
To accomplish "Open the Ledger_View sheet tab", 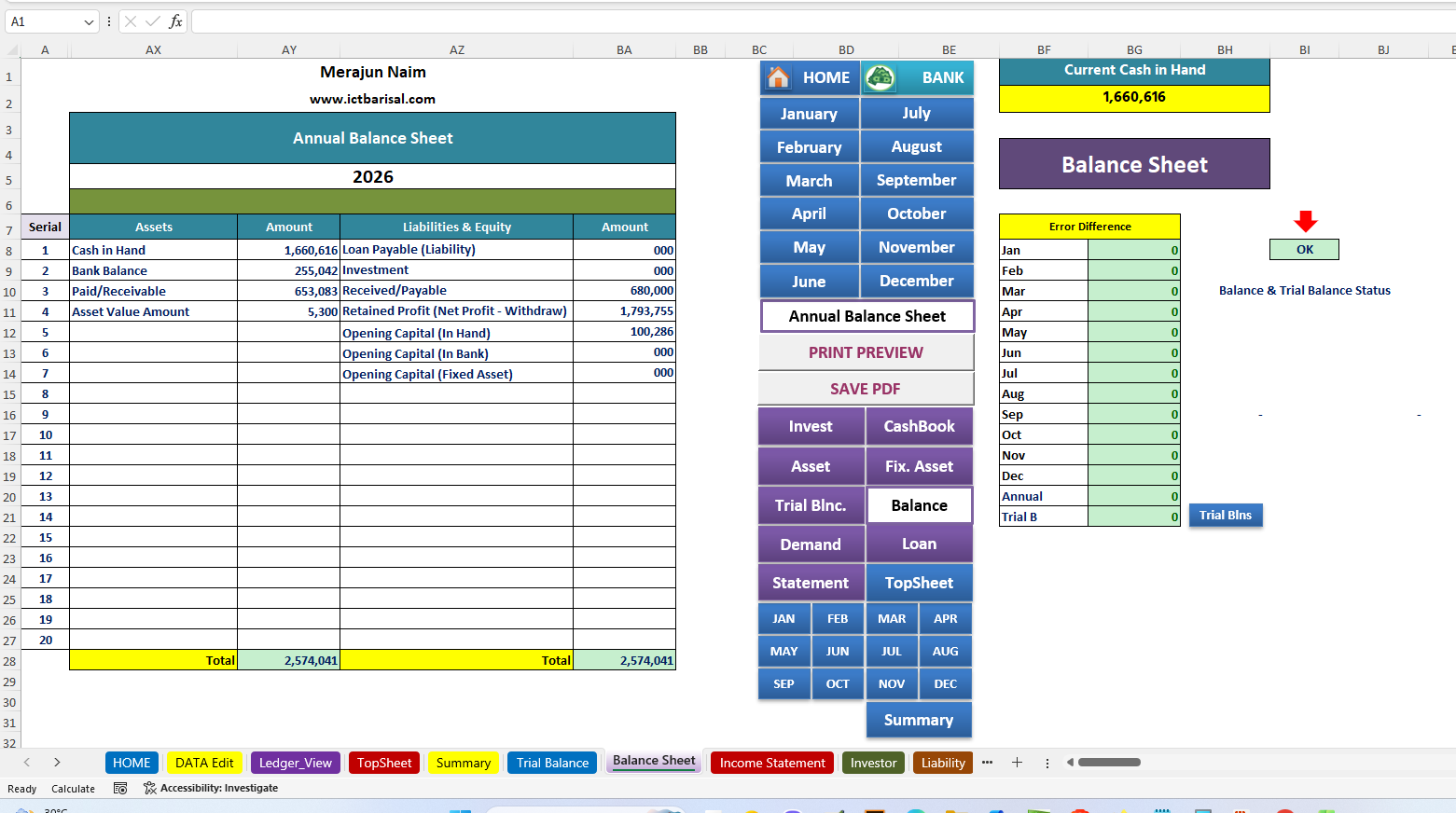I will click(x=296, y=763).
